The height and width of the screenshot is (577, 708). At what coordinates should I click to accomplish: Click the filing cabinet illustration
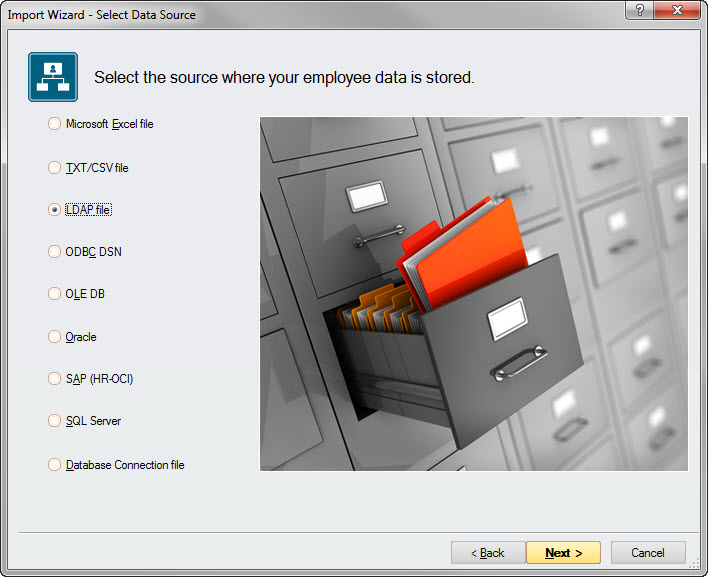coord(474,294)
